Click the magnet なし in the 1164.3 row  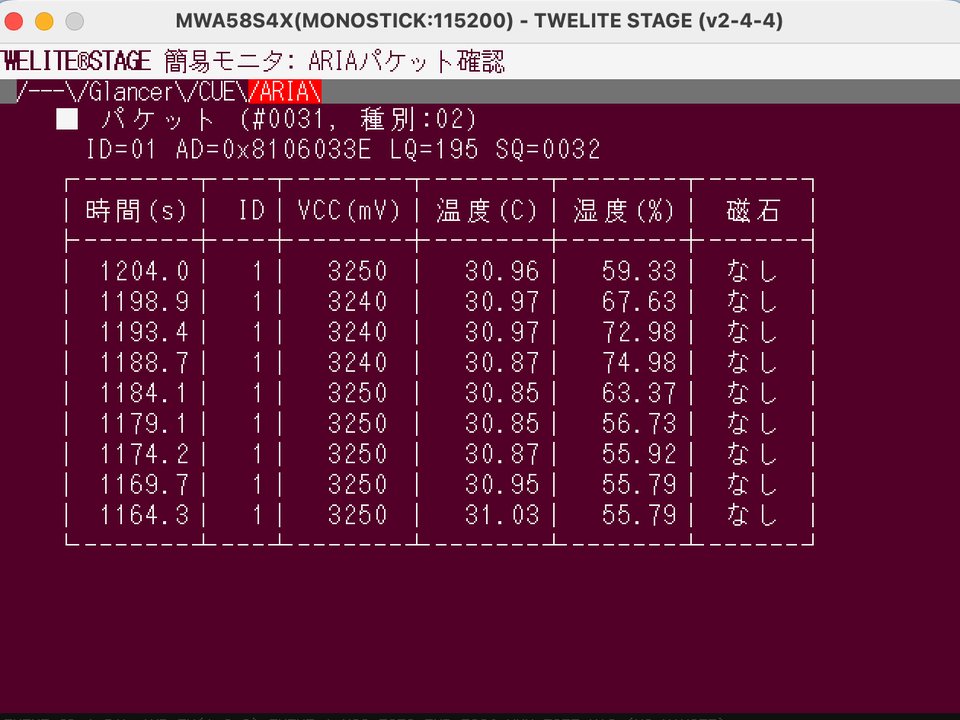pos(752,515)
